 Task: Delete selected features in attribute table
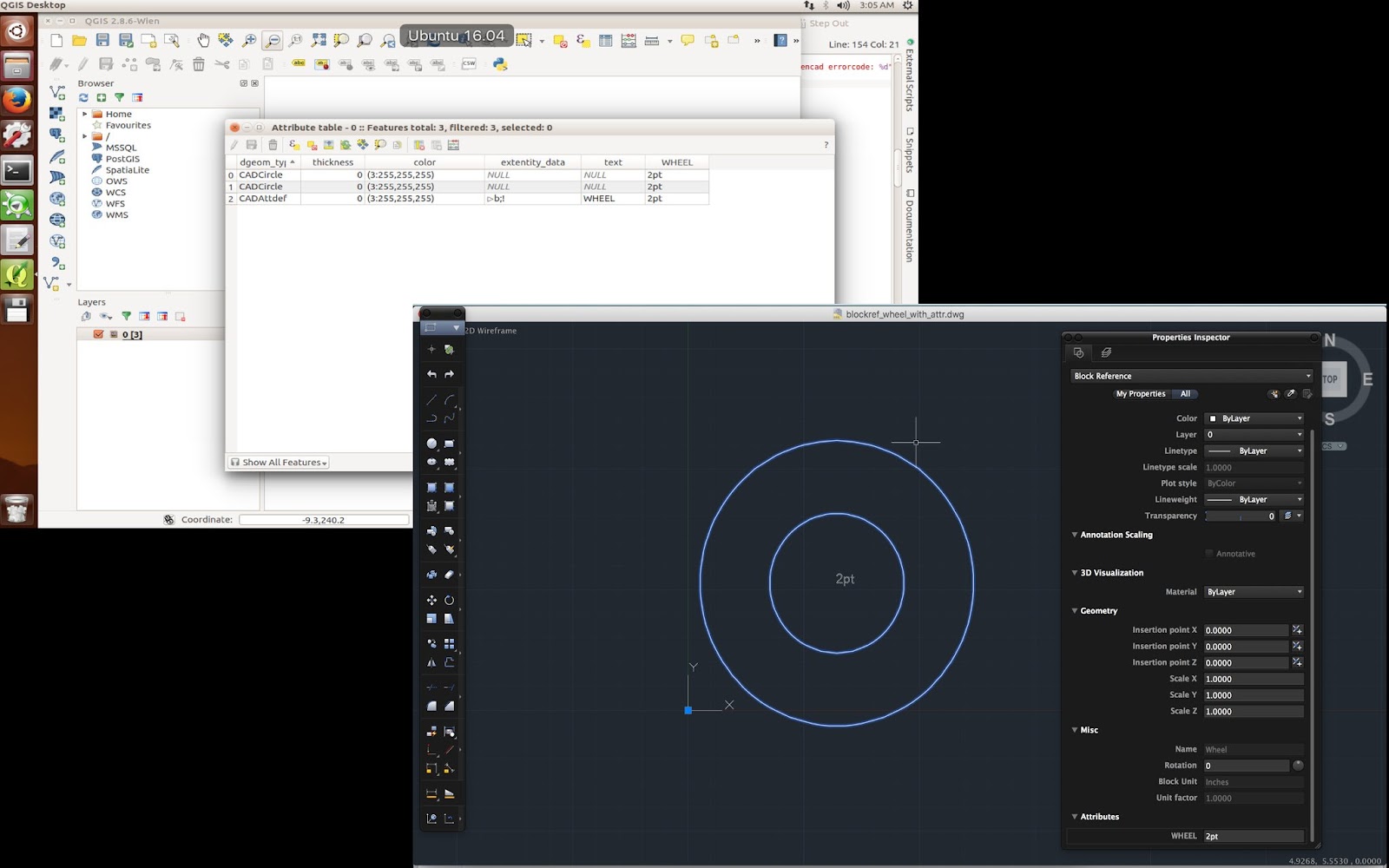273,145
